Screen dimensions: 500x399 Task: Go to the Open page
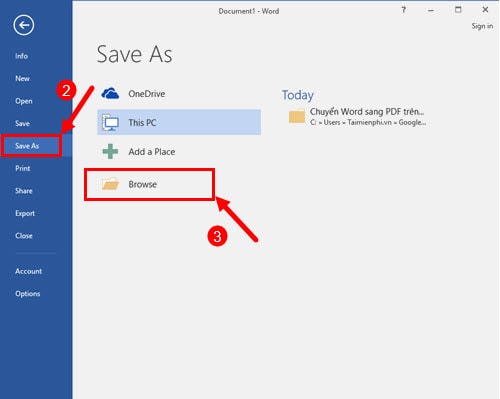pyautogui.click(x=24, y=101)
